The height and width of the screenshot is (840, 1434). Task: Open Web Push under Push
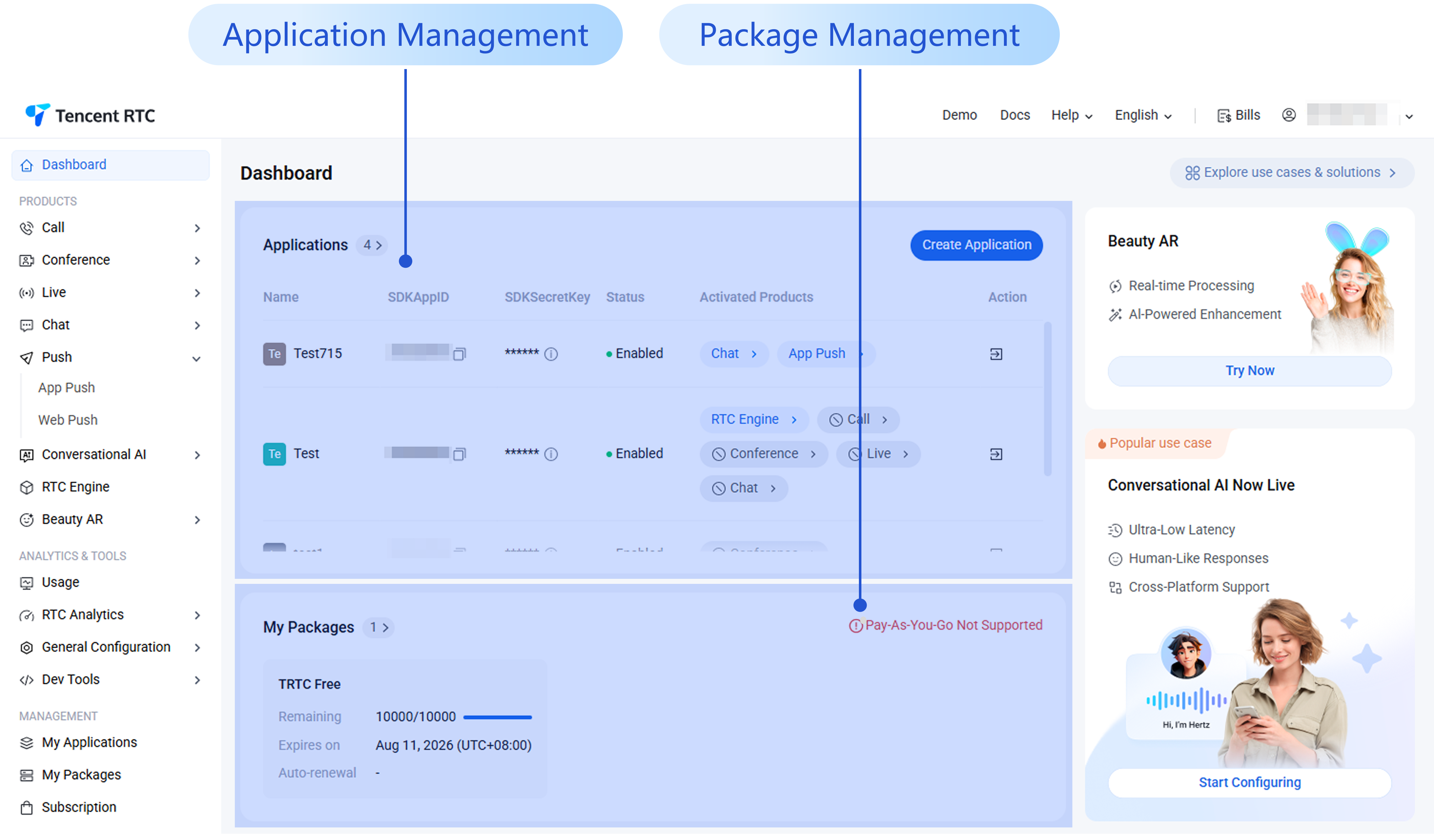(x=68, y=421)
